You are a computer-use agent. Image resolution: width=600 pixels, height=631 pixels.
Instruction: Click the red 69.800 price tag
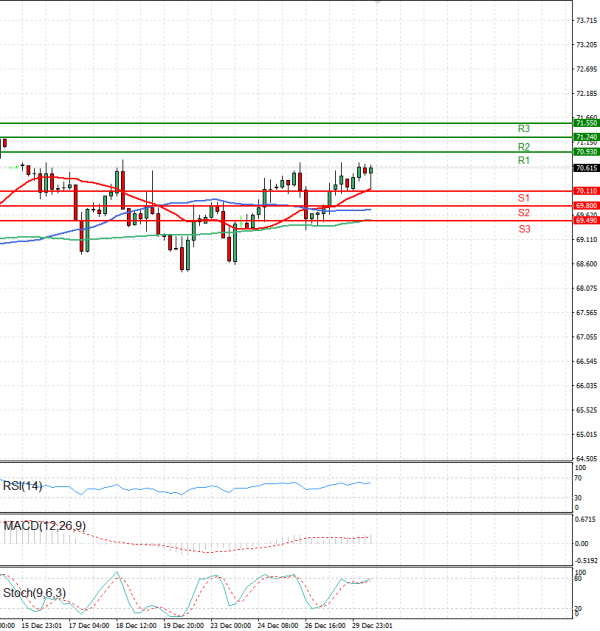[586, 206]
